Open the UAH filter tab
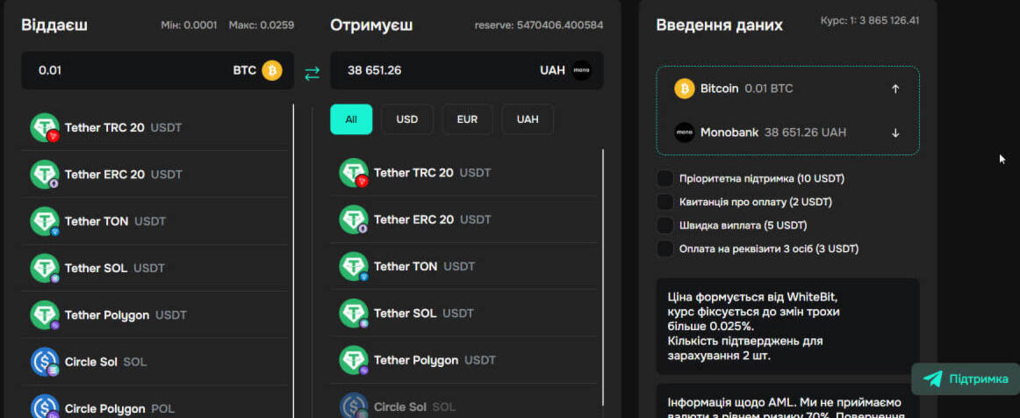Image resolution: width=1020 pixels, height=418 pixels. [527, 120]
